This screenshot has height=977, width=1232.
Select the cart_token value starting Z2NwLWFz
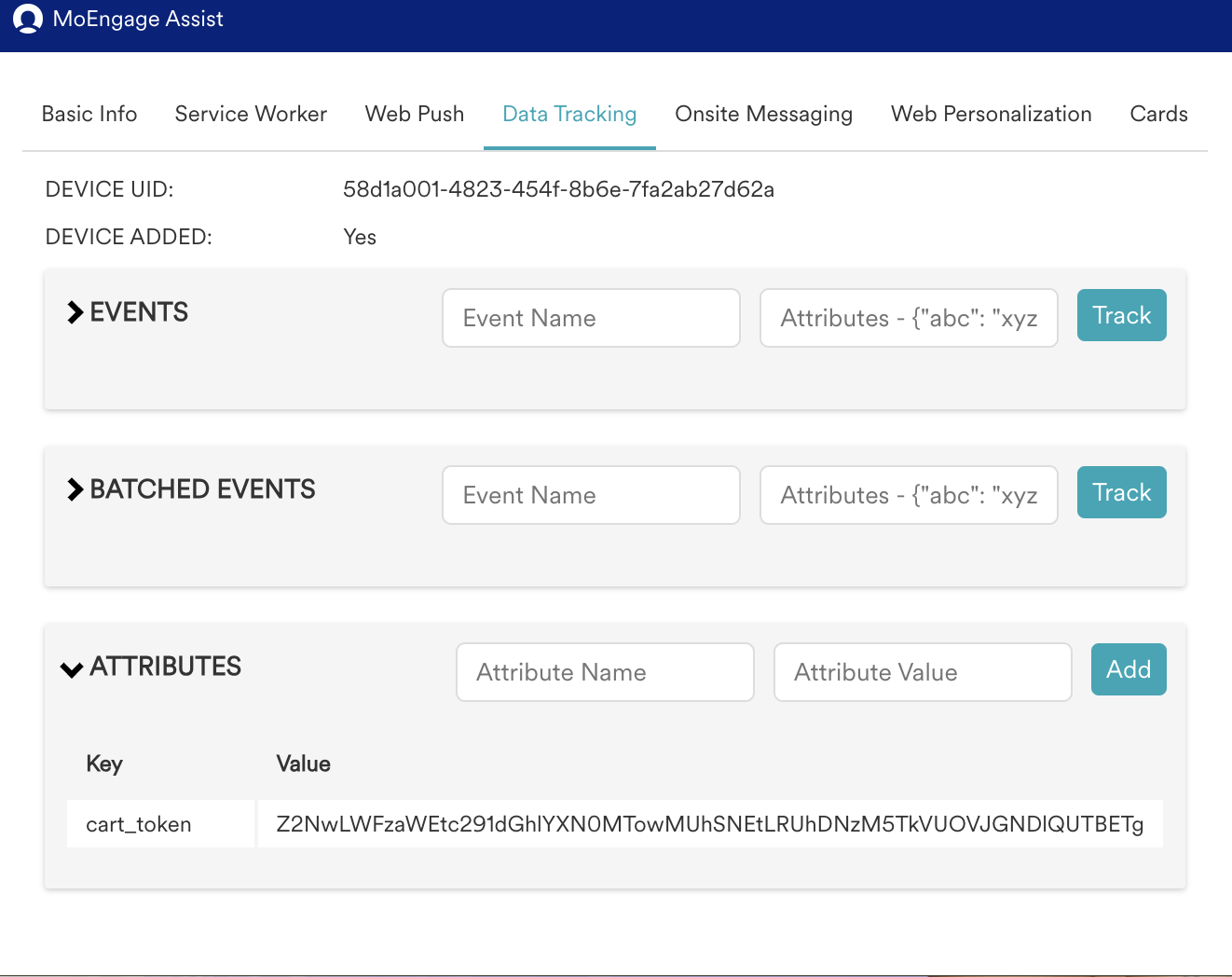point(710,824)
